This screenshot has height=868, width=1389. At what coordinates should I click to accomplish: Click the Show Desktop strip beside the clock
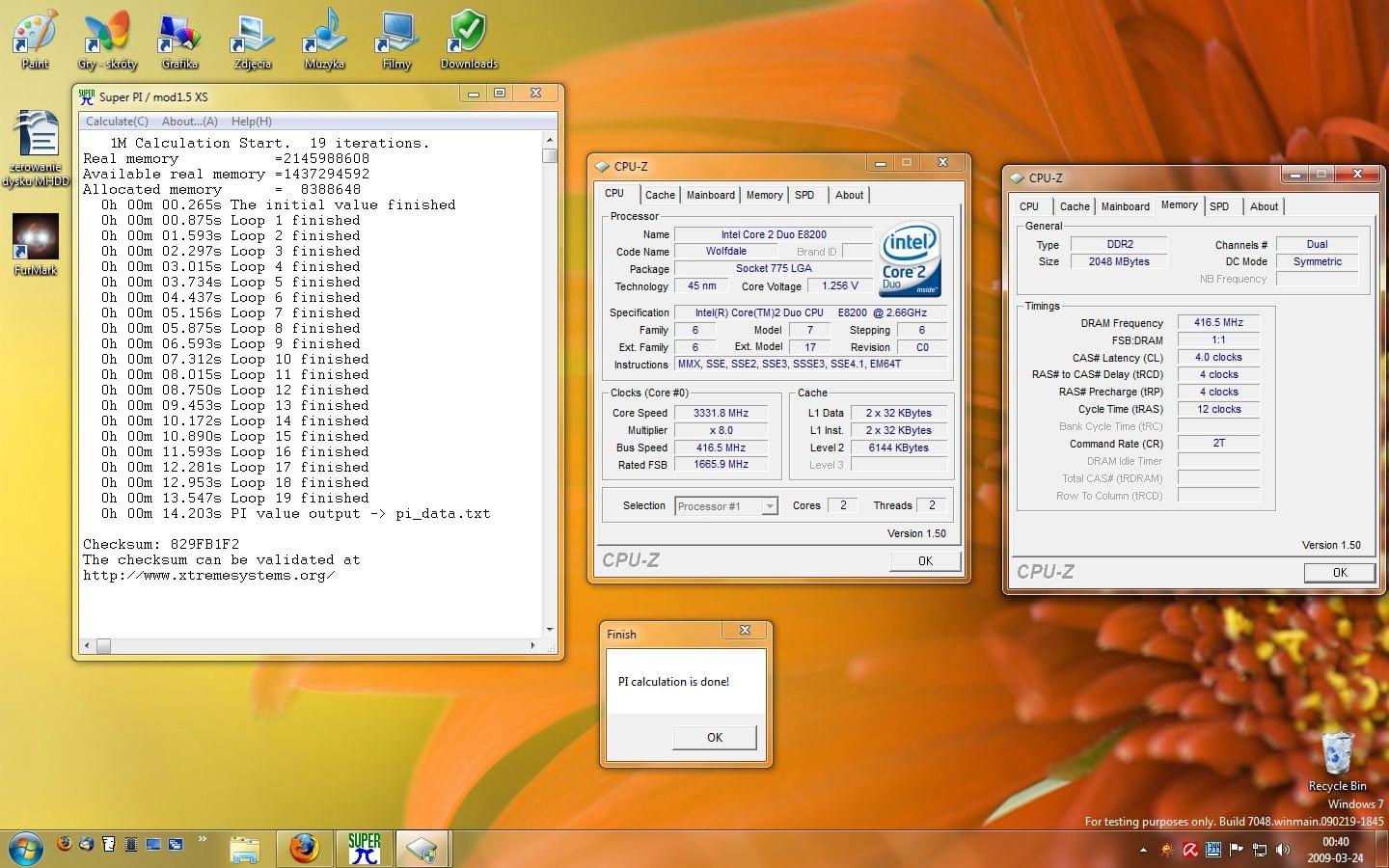1382,850
